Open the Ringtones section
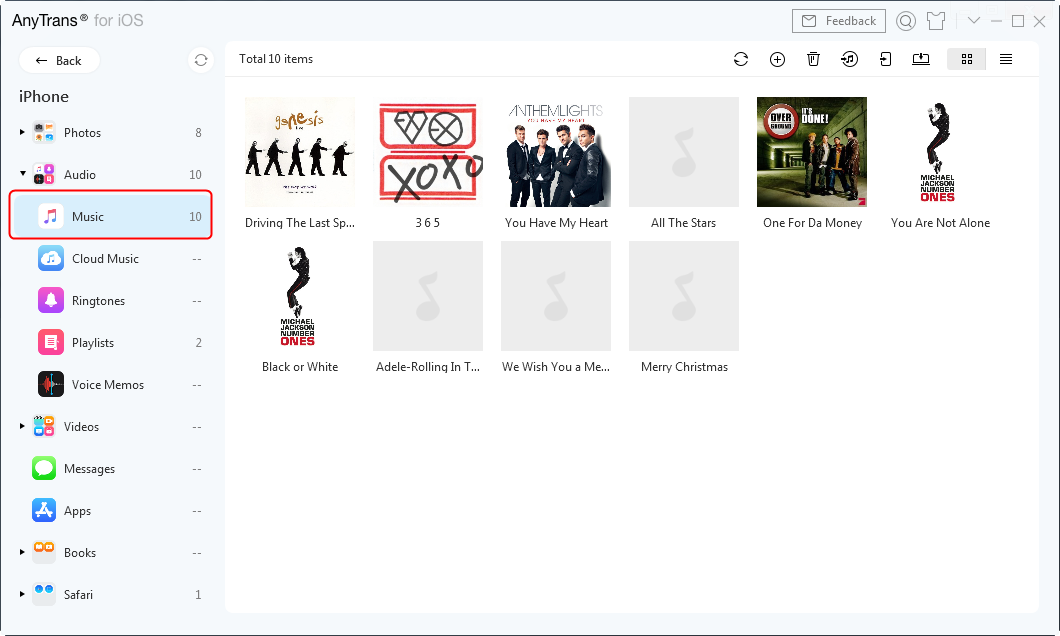 coord(96,300)
